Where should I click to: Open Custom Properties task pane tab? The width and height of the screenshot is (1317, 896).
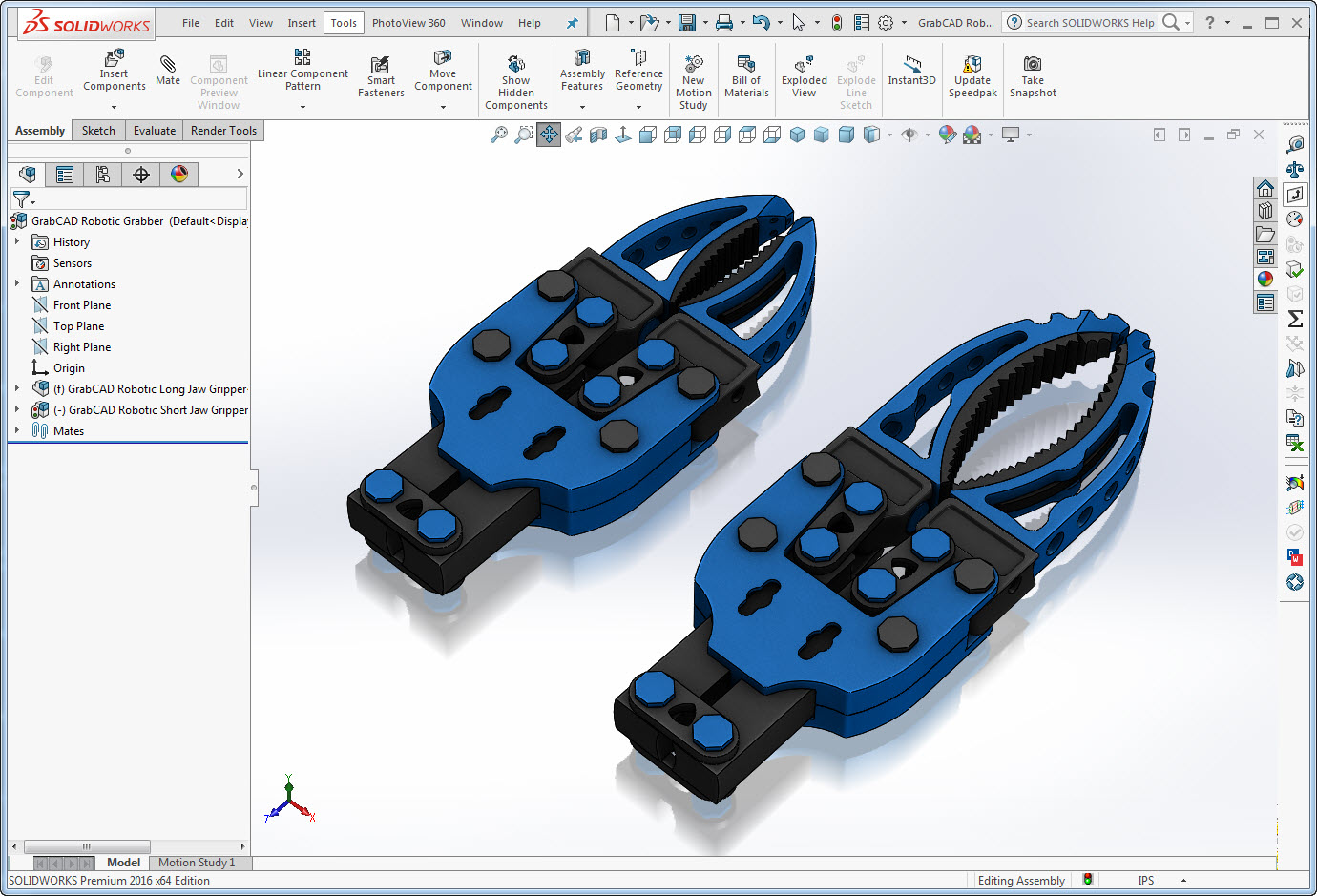(1265, 302)
